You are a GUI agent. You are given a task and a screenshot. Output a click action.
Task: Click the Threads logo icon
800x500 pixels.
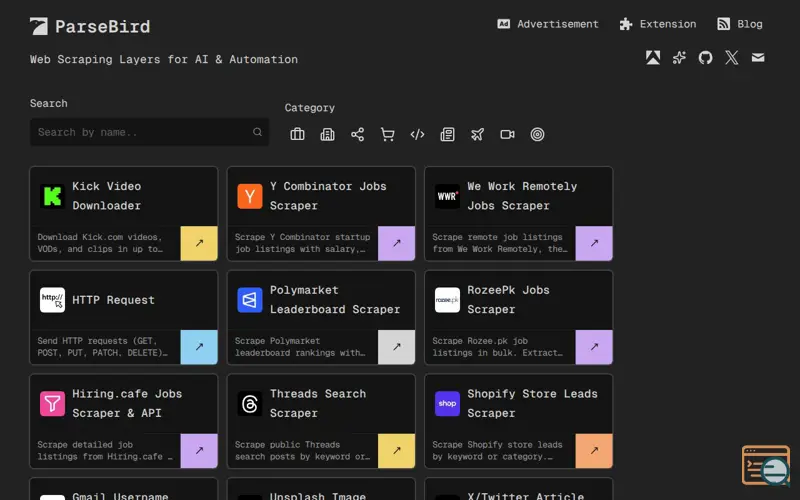(x=250, y=404)
